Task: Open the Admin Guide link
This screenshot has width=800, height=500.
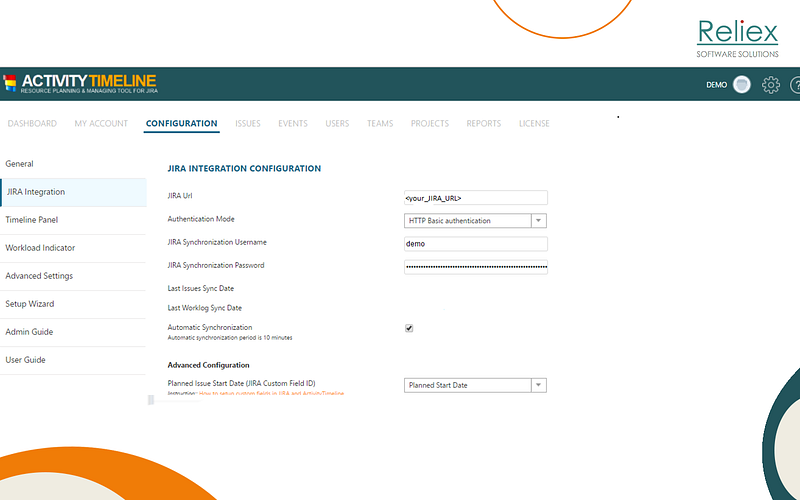Action: tap(73, 332)
